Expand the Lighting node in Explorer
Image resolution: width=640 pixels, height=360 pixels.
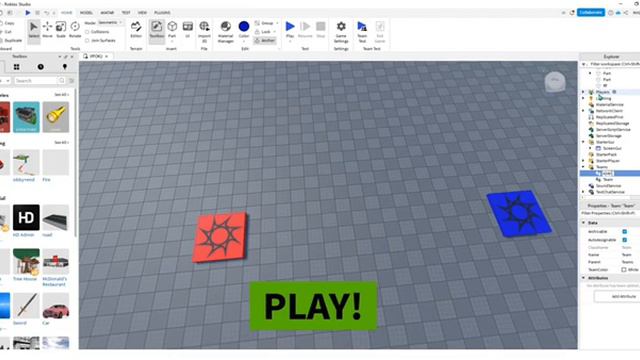pos(583,98)
